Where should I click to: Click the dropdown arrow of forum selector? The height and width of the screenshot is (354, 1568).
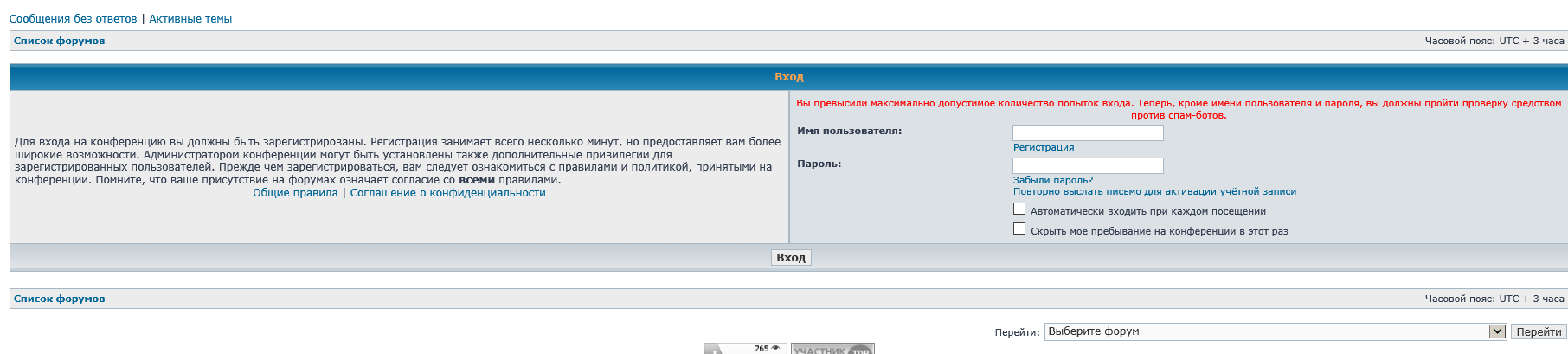click(1497, 331)
